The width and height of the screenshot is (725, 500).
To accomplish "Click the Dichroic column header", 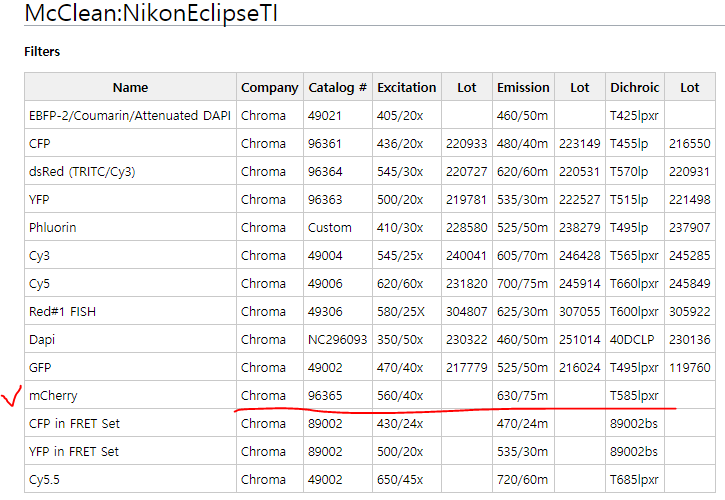I will (635, 87).
